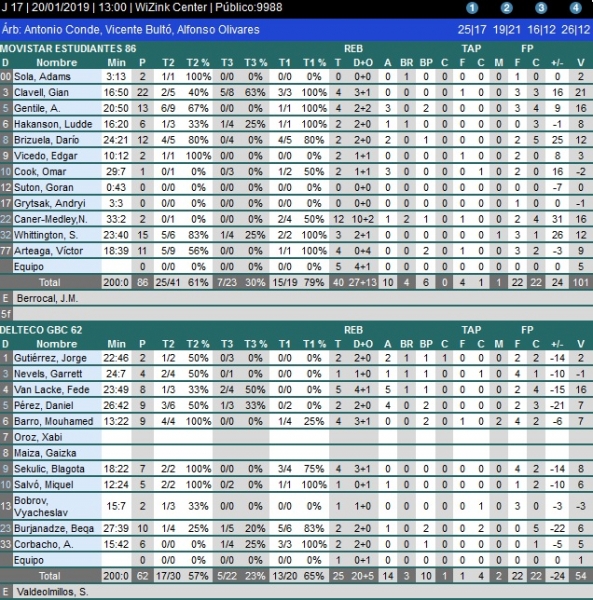Open Van Lacke, Fede player page
The width and height of the screenshot is (593, 600).
point(52,390)
